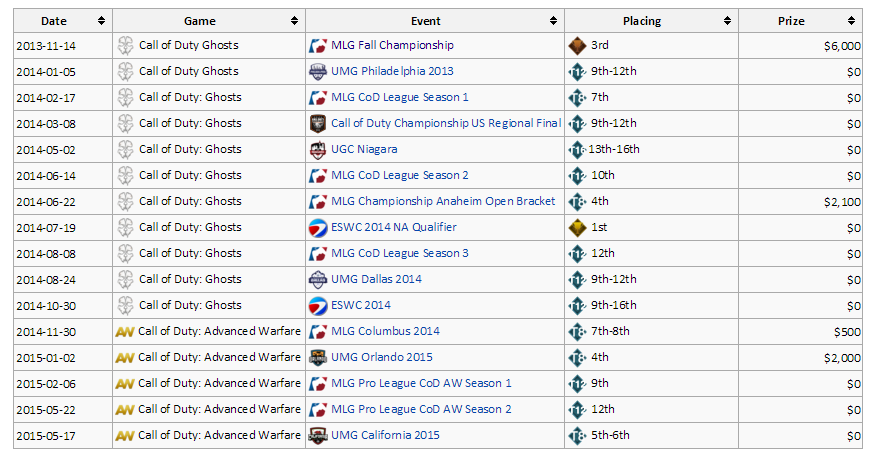
Task: Open the UMG California 2015 link
Action: [x=385, y=435]
